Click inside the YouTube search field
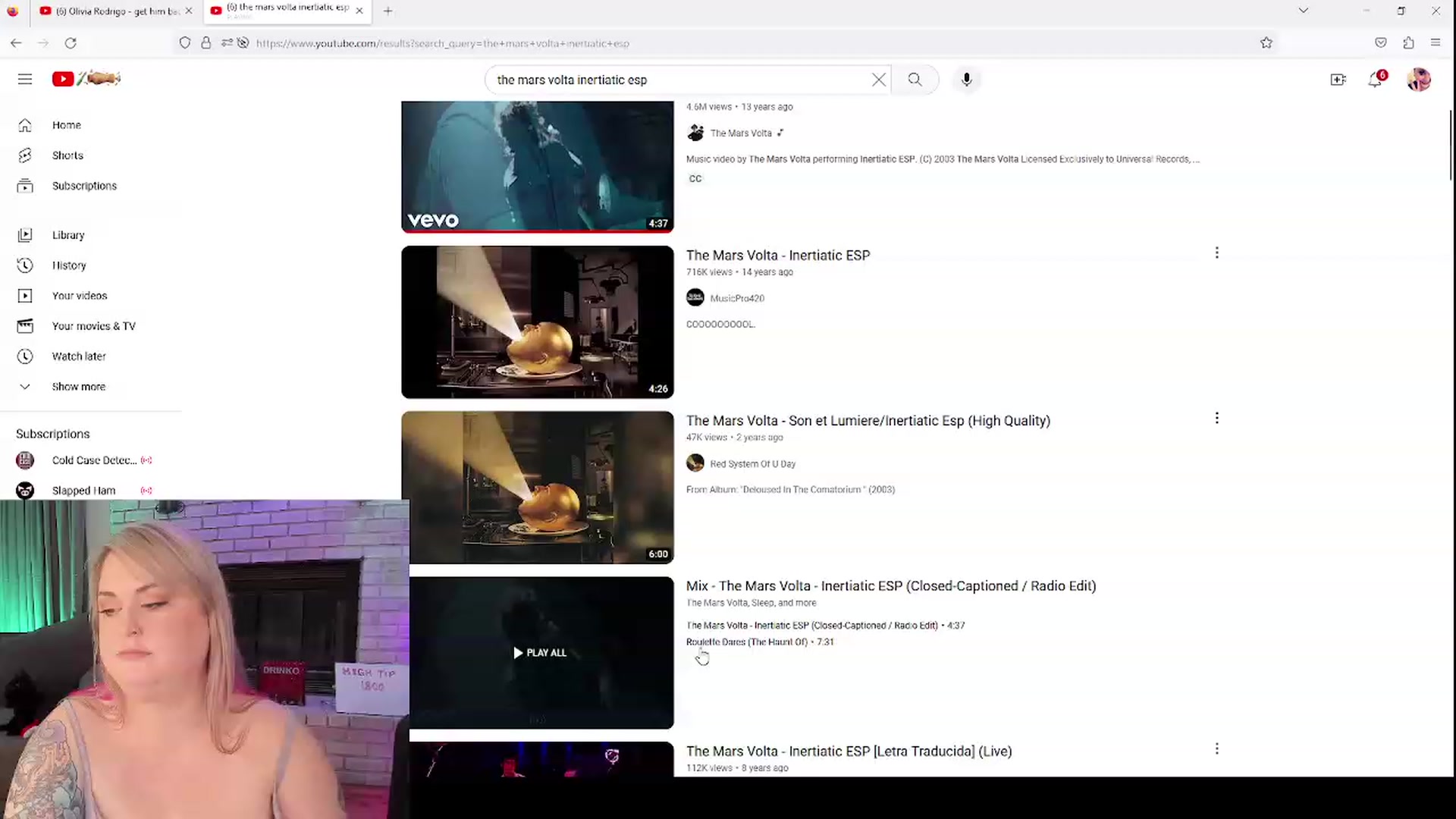 pos(679,80)
